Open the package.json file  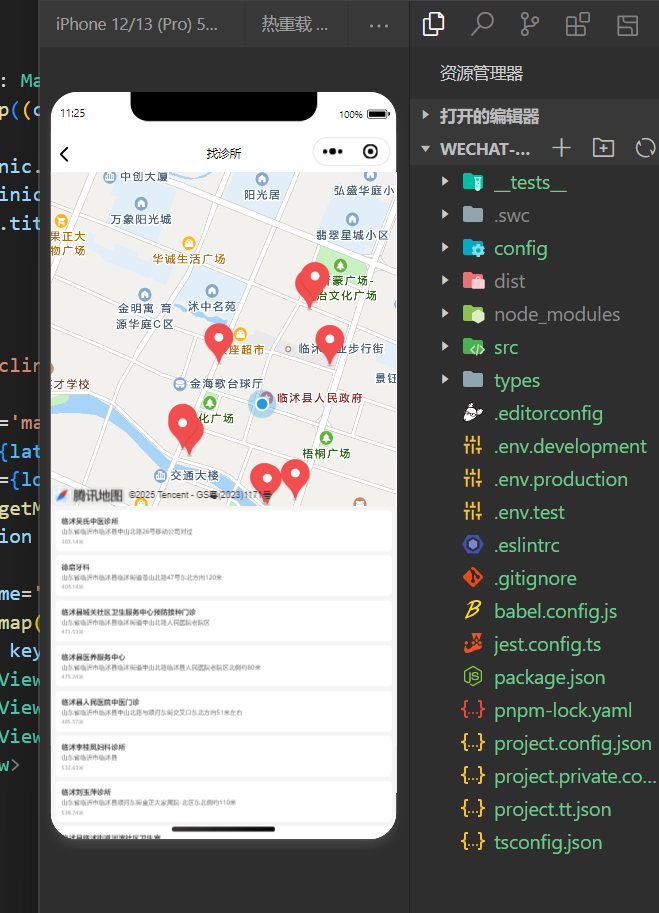(548, 677)
